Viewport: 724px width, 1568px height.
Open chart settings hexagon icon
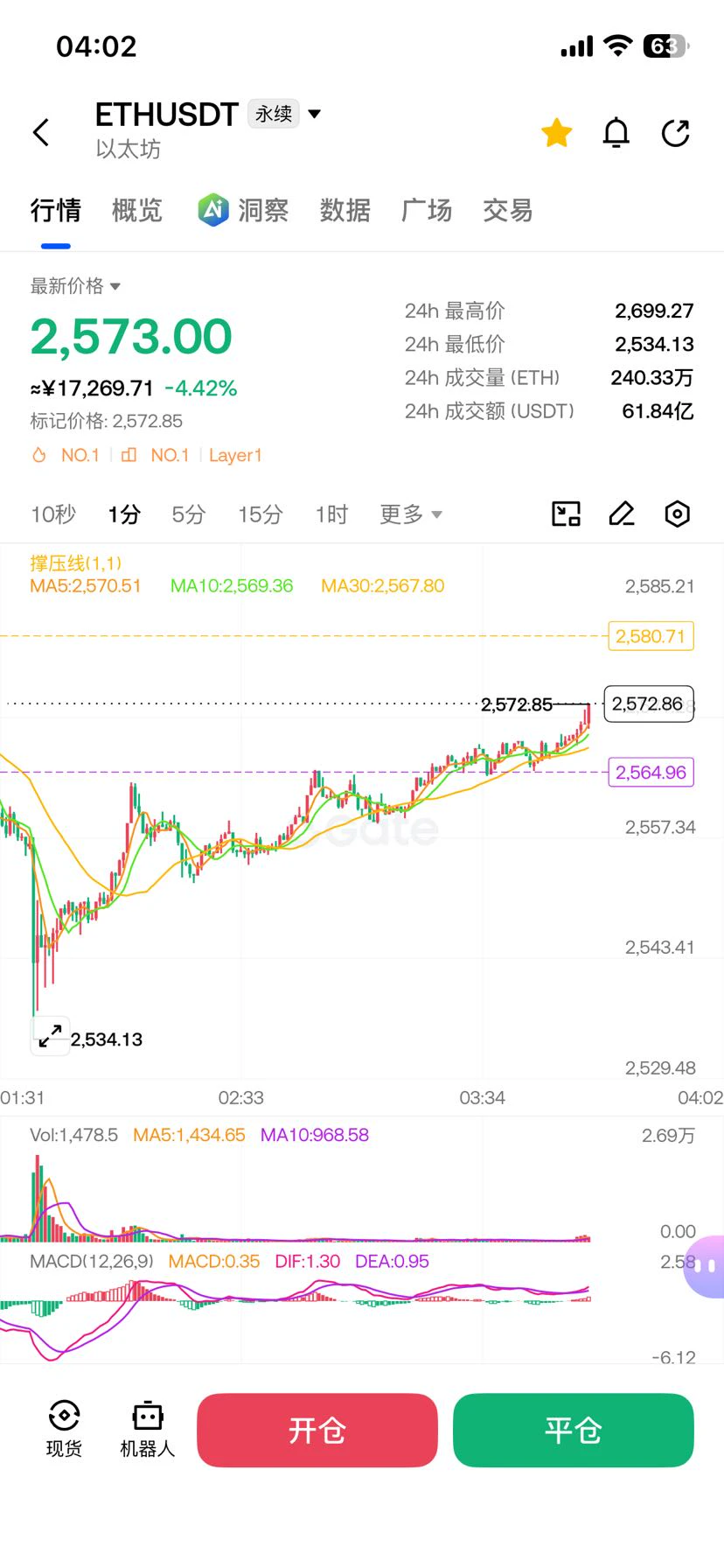678,514
